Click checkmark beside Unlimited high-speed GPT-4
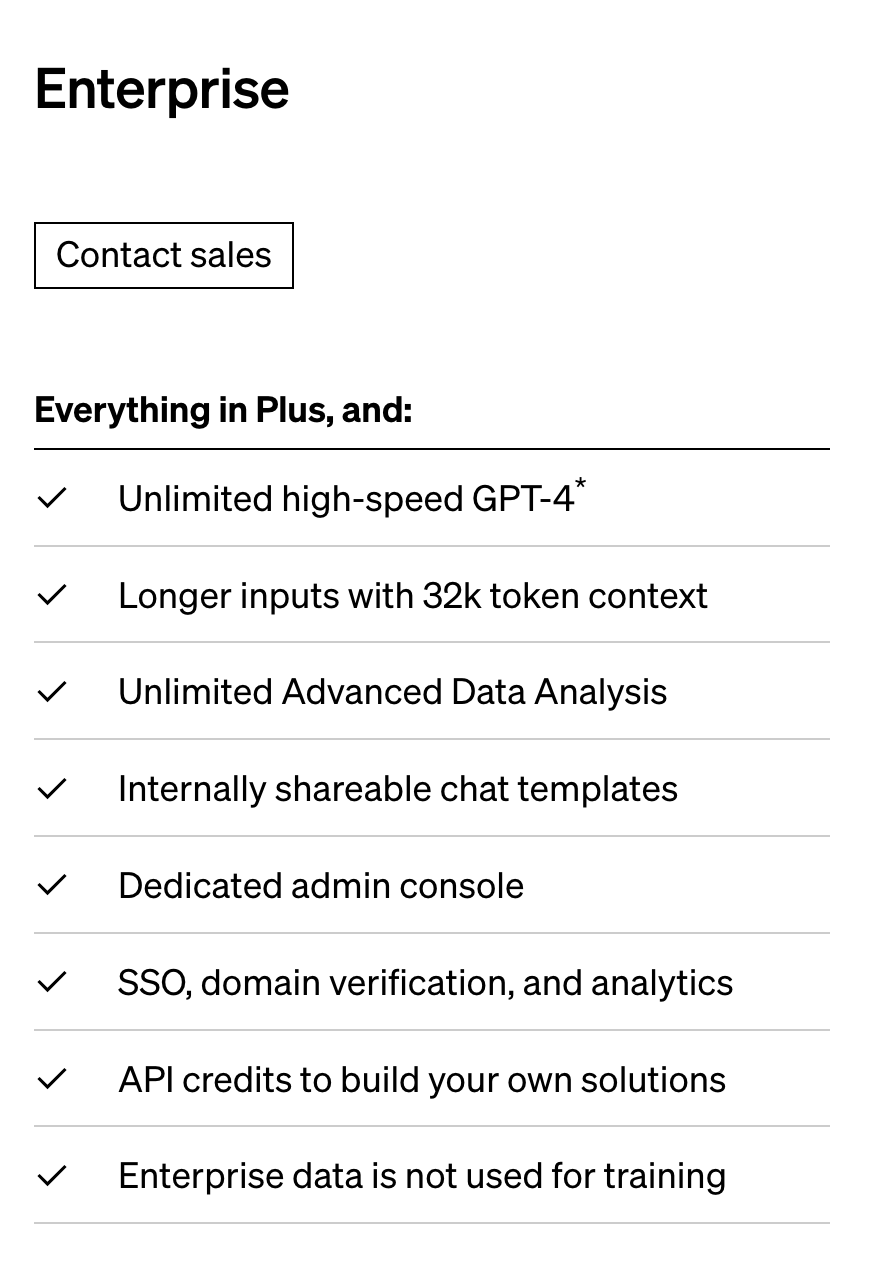This screenshot has height=1264, width=872. (51, 498)
